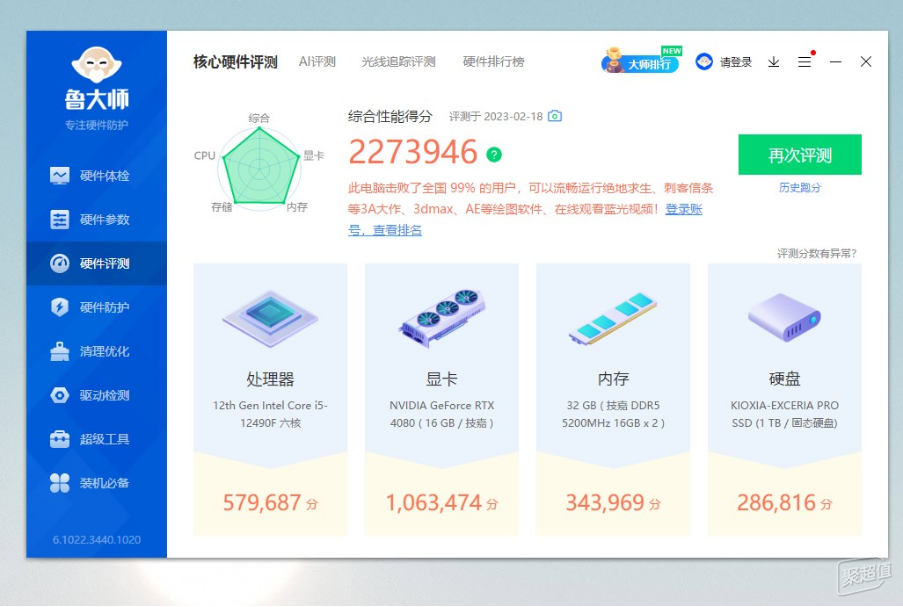The height and width of the screenshot is (607, 903).
Task: Close the Ludashi window
Action: point(866,62)
